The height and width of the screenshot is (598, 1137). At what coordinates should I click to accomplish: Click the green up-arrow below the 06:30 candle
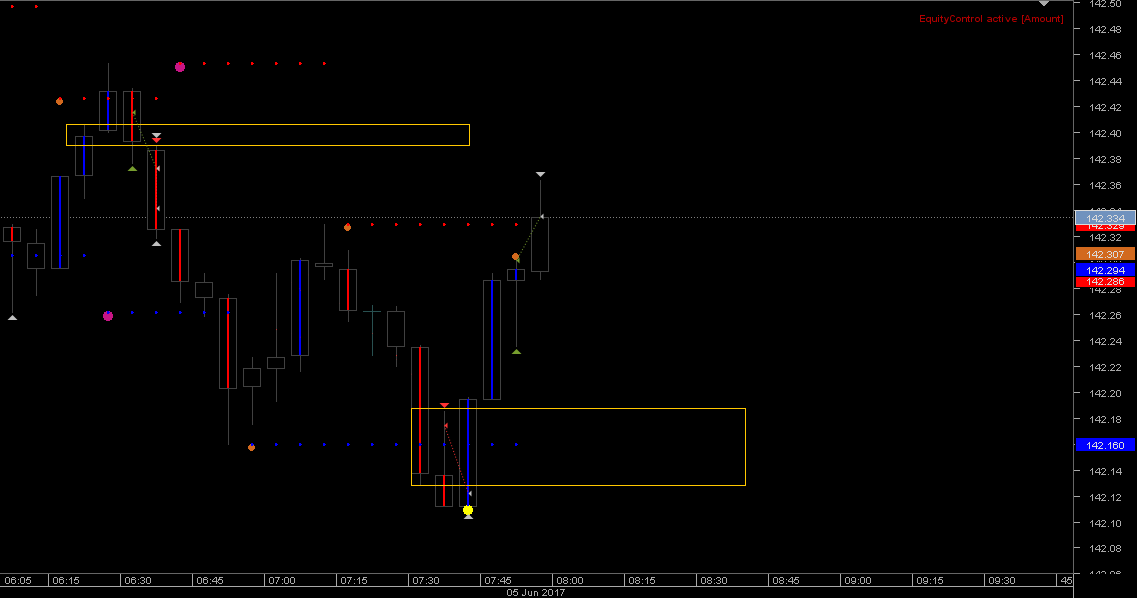[133, 168]
